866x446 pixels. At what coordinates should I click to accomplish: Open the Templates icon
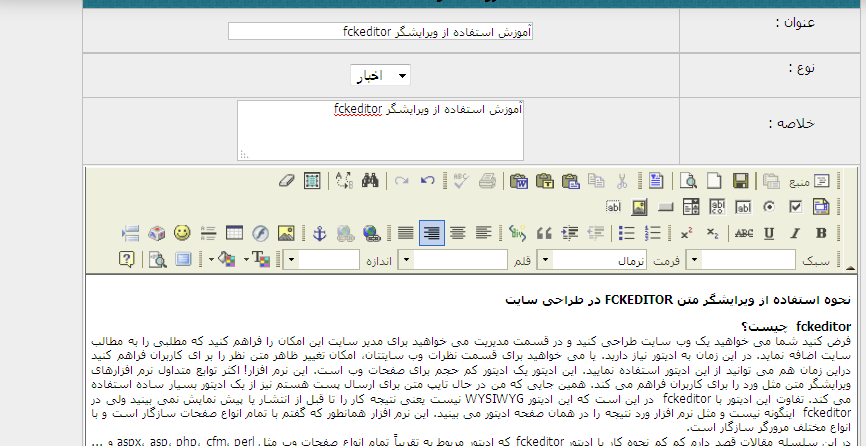[656, 180]
